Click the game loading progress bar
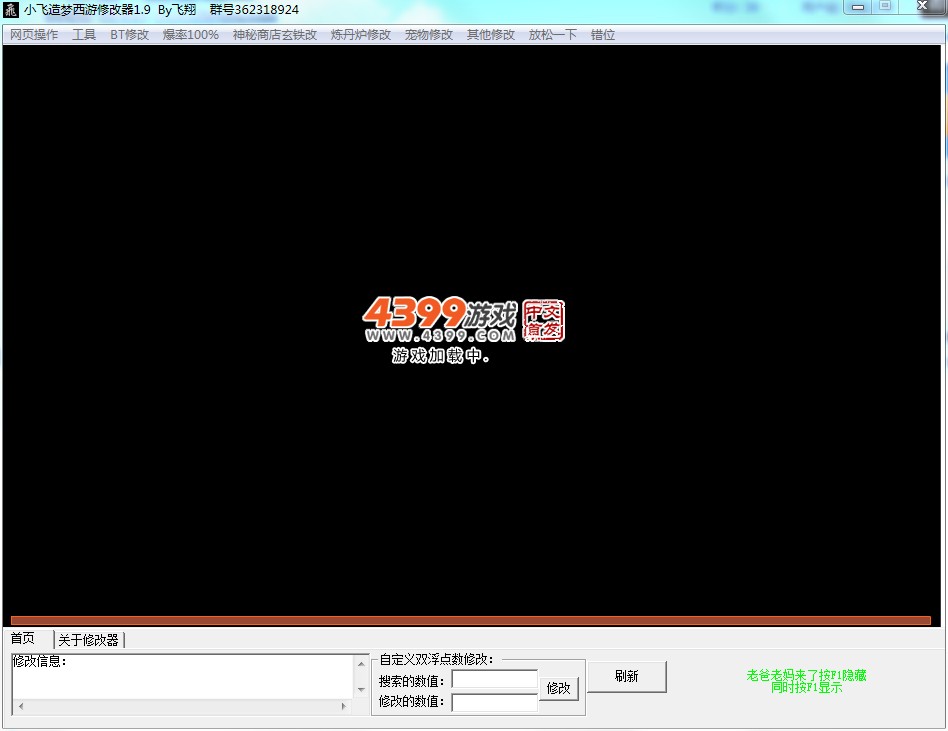This screenshot has height=731, width=948. tap(470, 620)
